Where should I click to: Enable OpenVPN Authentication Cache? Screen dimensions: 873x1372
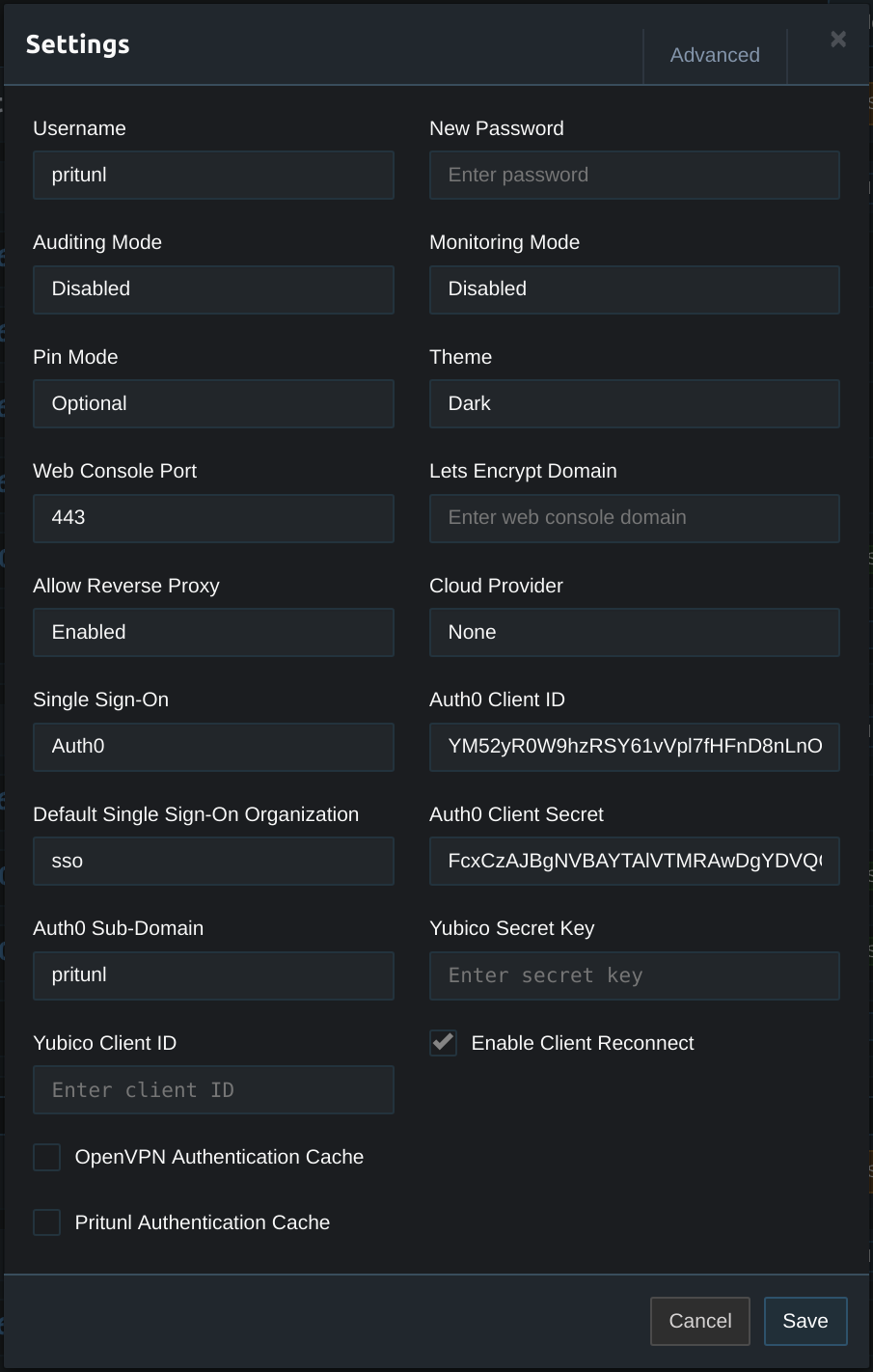(46, 1157)
